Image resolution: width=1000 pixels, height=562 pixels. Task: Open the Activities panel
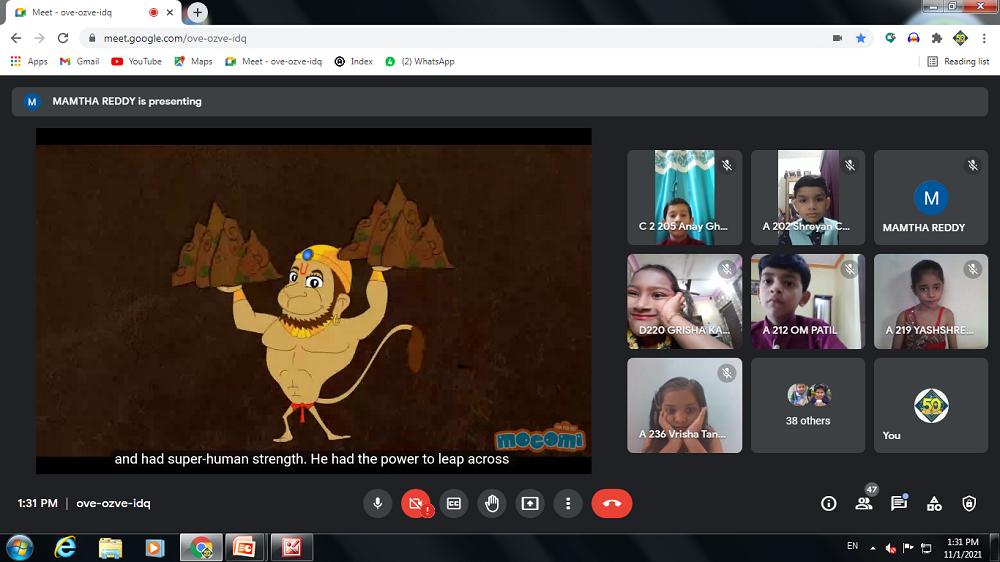tap(934, 504)
